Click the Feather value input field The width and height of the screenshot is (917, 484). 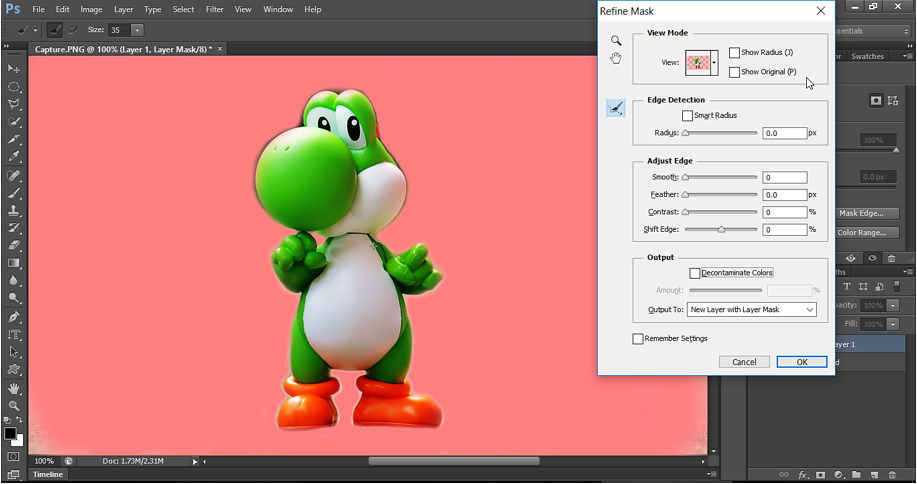coord(785,195)
